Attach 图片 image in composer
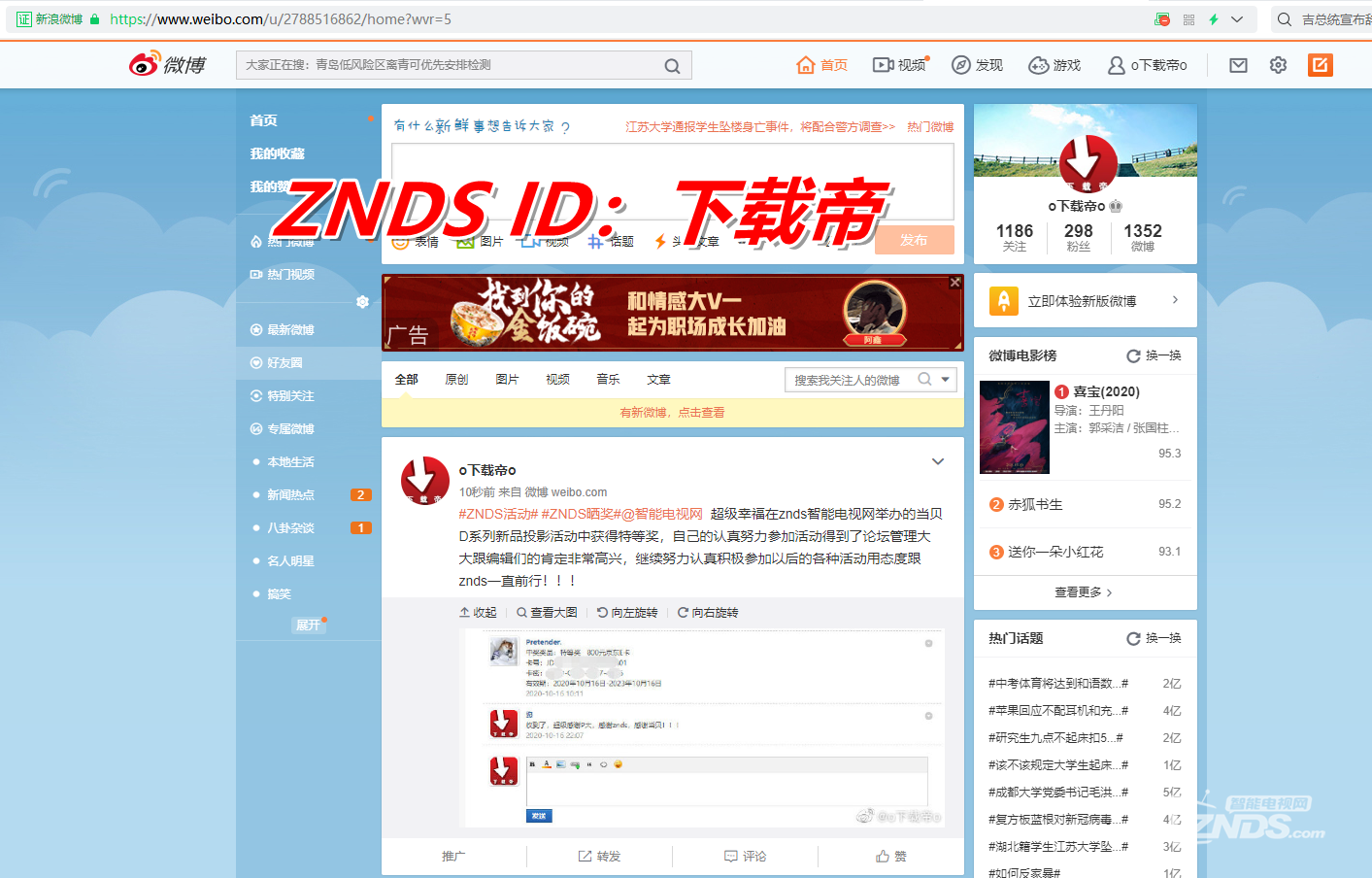 [480, 241]
